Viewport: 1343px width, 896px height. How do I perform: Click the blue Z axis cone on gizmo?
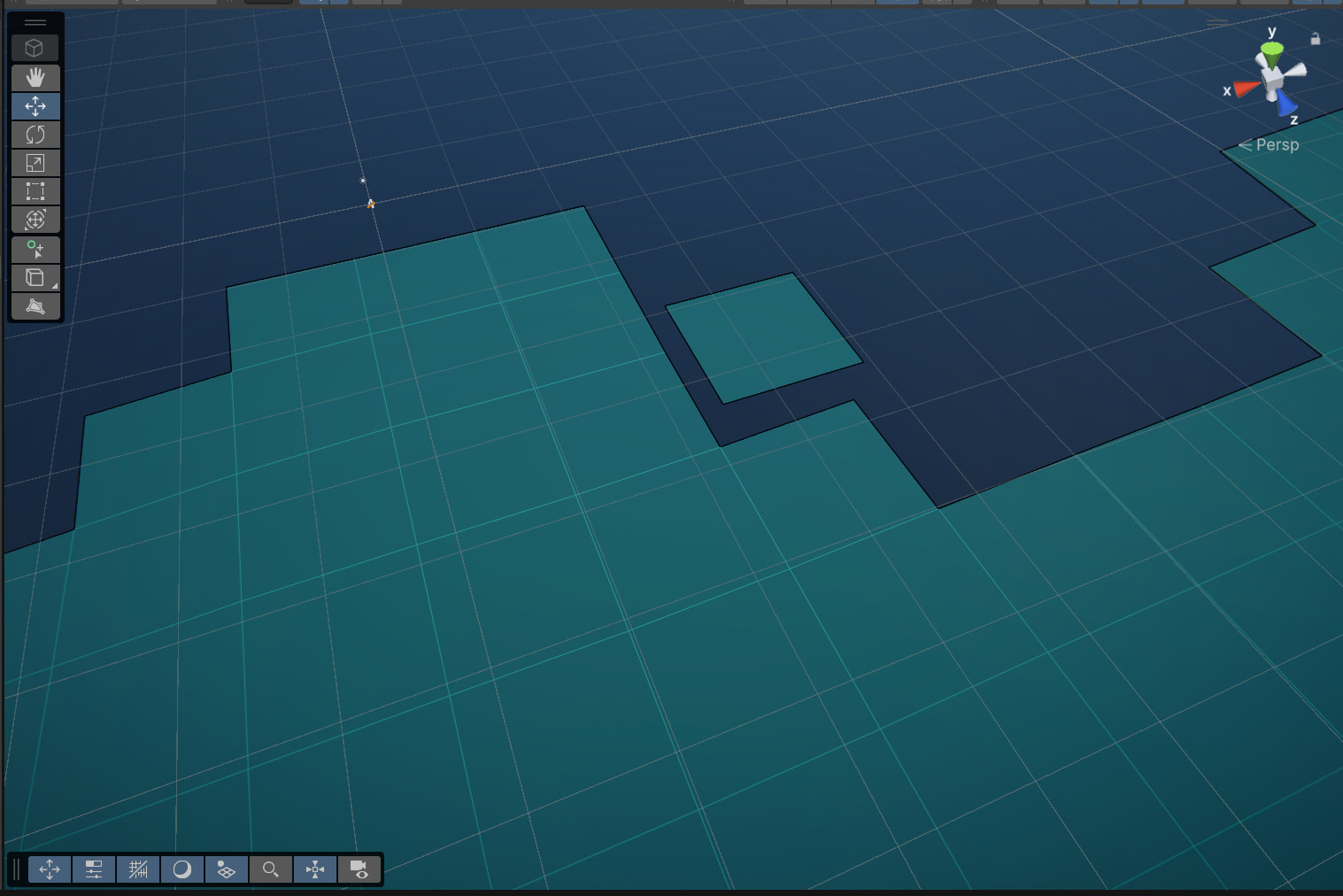pyautogui.click(x=1285, y=105)
